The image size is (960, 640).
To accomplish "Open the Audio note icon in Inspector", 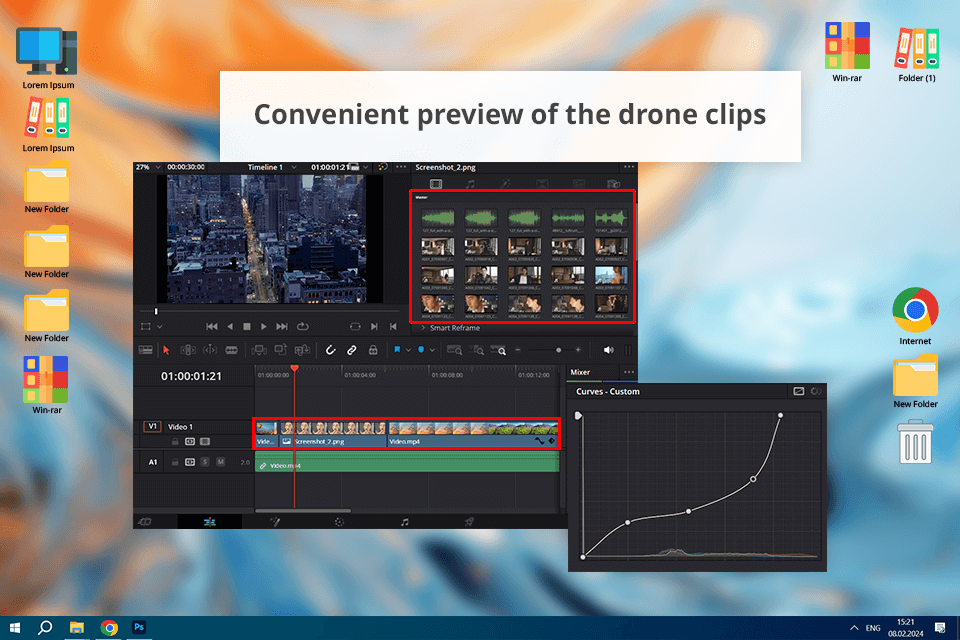I will point(470,184).
